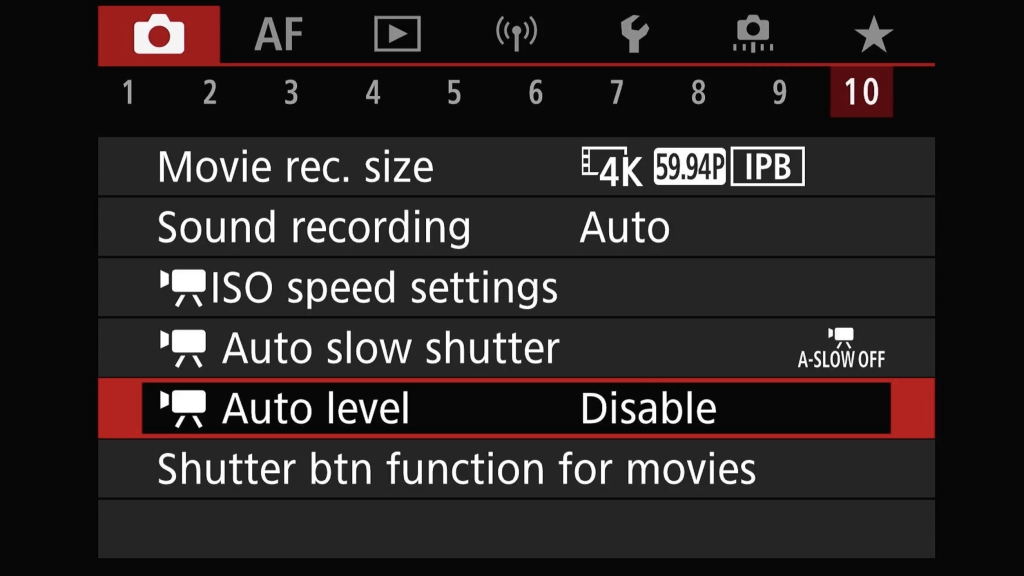The image size is (1024, 576).
Task: Open the wireless communication tab icon
Action: point(516,35)
